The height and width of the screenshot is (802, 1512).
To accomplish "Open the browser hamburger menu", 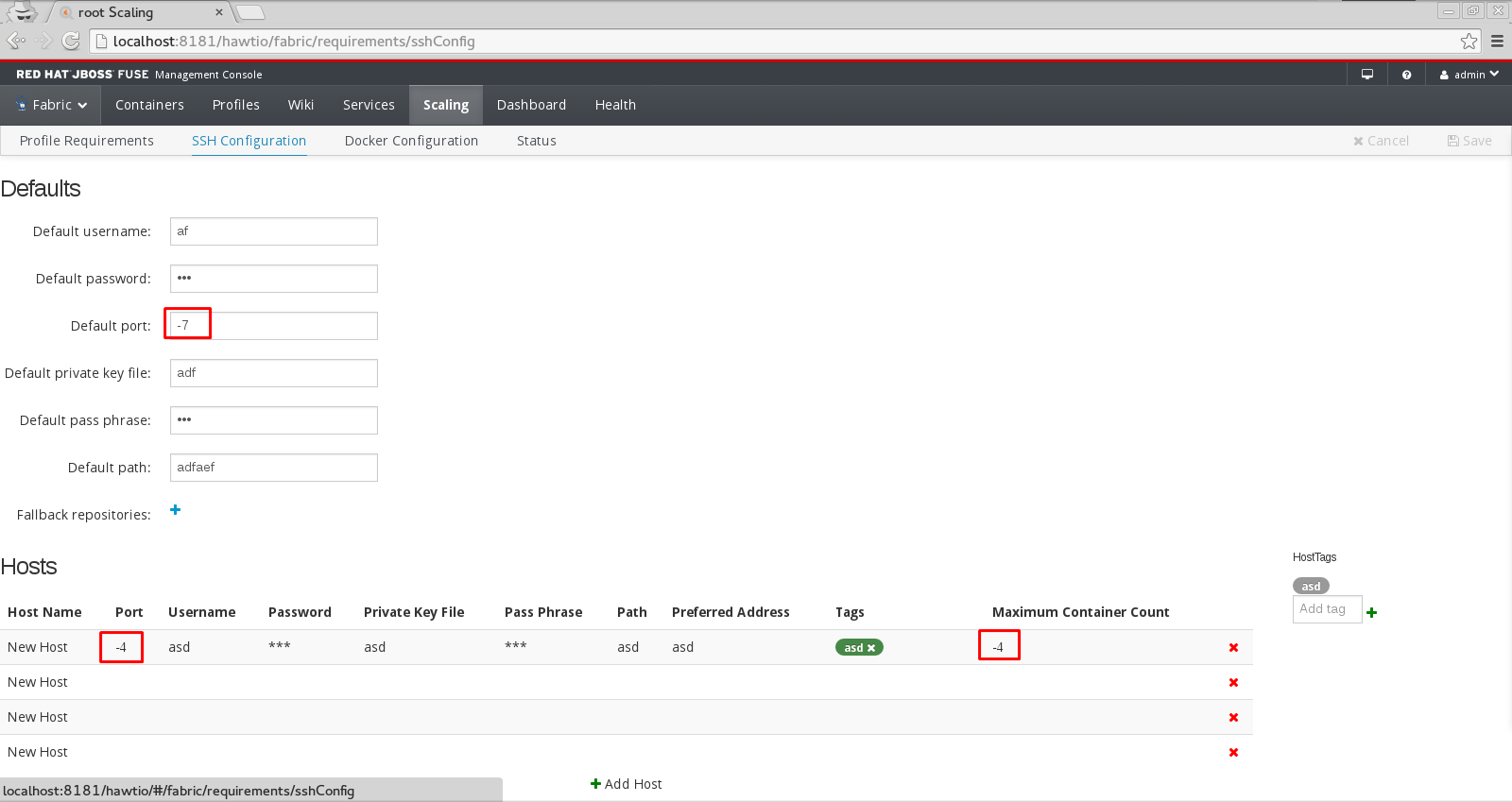I will (1497, 41).
